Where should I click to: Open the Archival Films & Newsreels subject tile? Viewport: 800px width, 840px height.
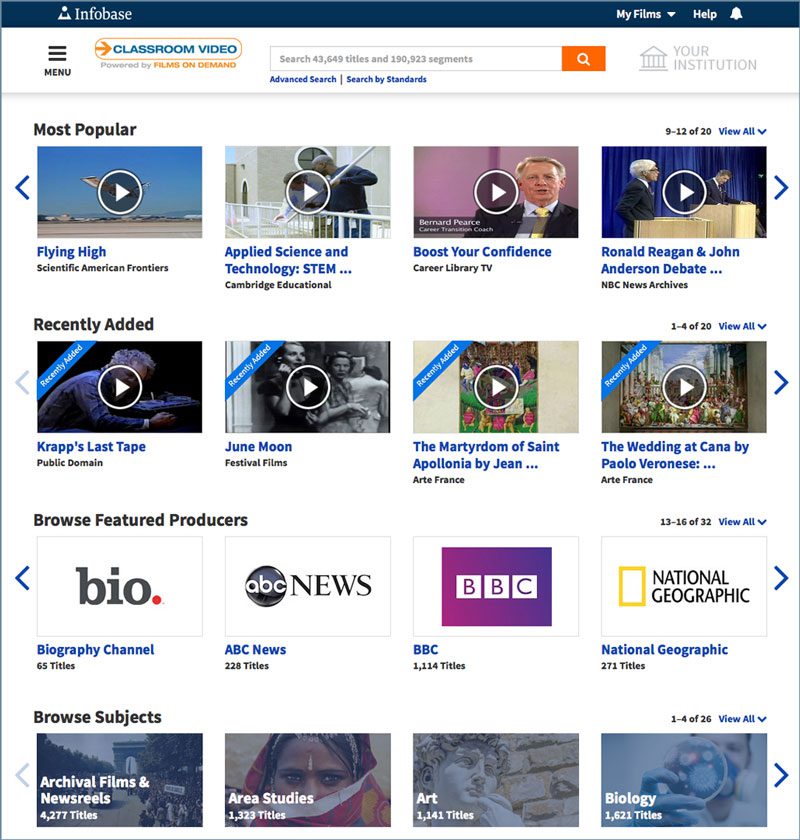pos(120,780)
